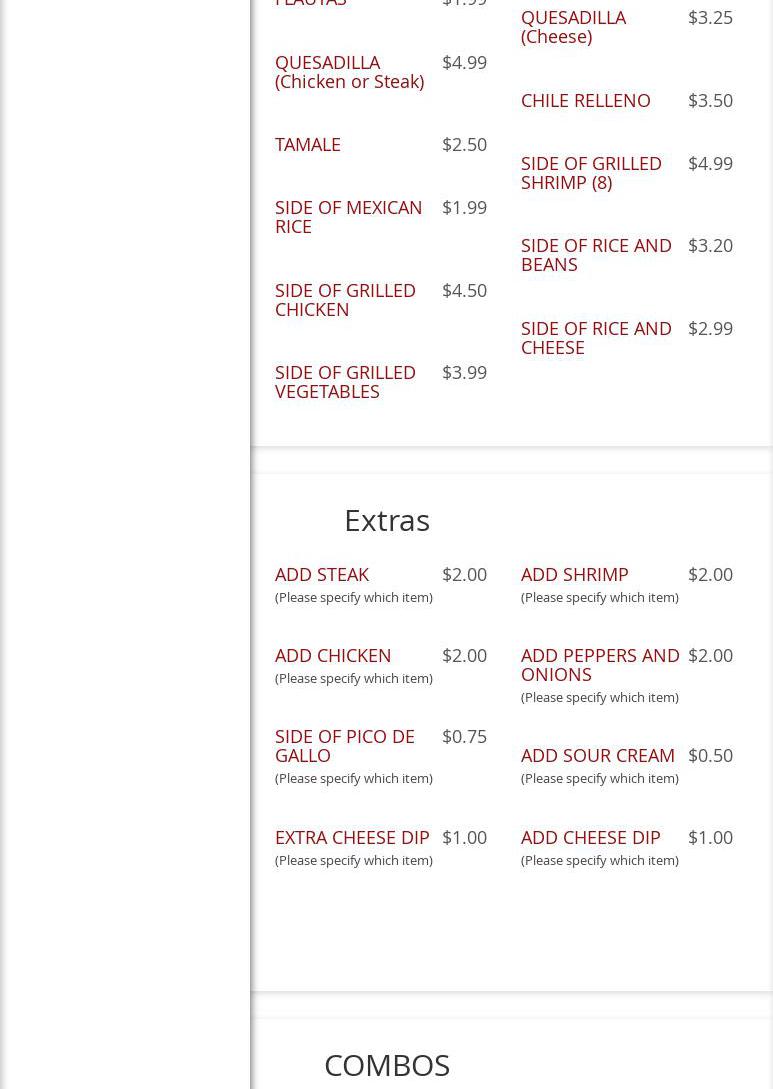
Task: Select the Add Steak extra
Action: point(322,574)
